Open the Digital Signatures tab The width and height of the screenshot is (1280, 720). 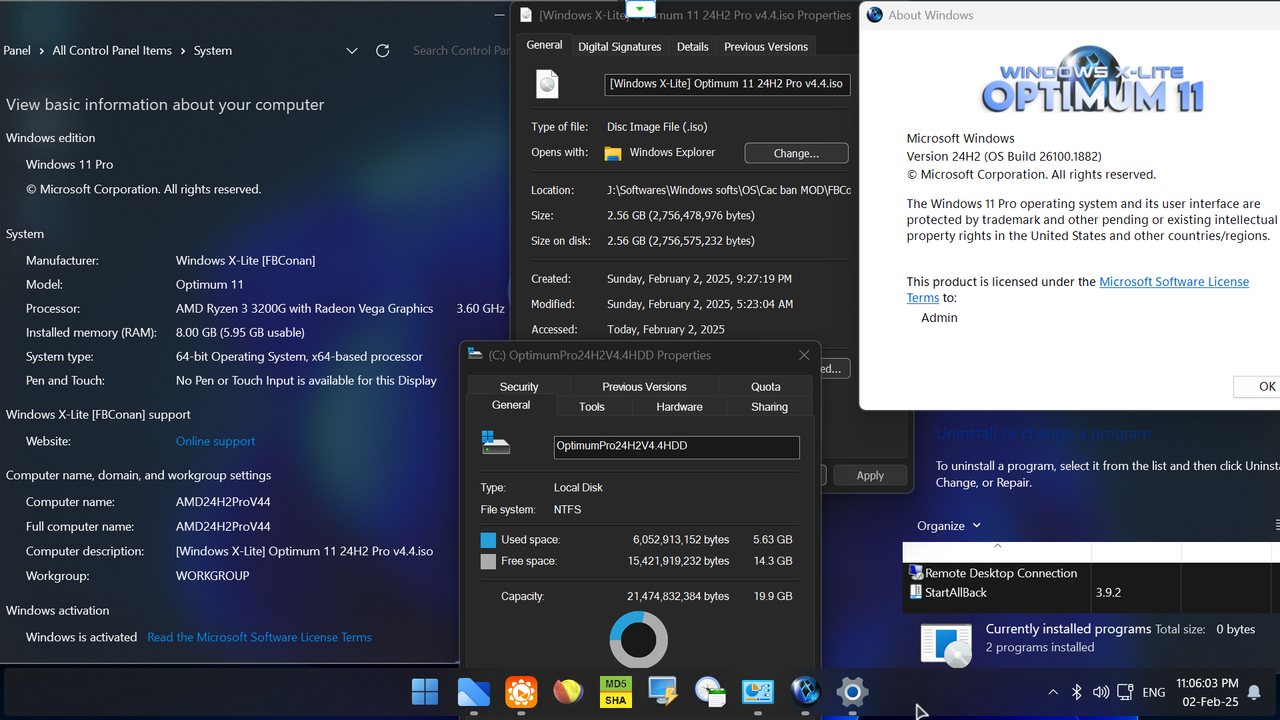618,45
